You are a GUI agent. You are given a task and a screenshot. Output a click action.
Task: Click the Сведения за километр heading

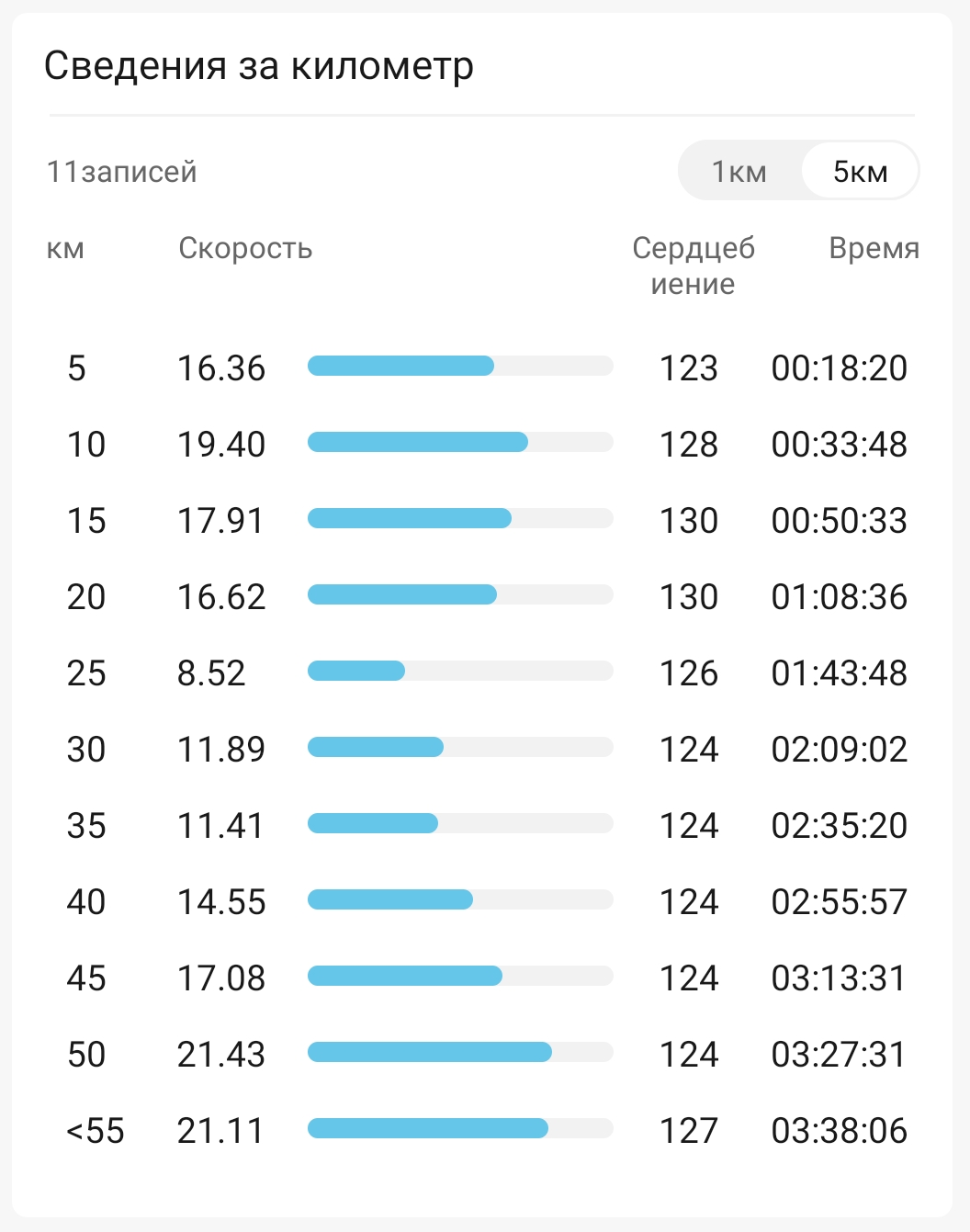(259, 66)
